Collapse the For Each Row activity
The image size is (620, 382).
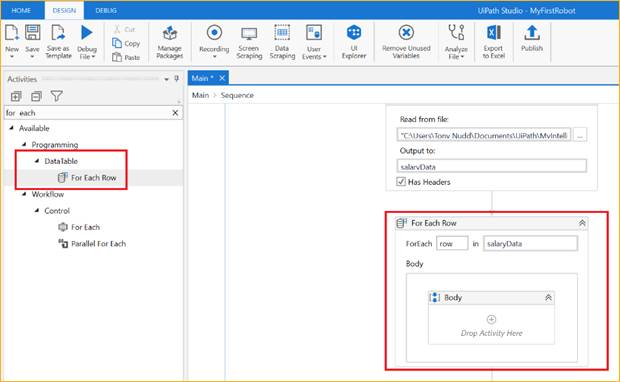582,223
